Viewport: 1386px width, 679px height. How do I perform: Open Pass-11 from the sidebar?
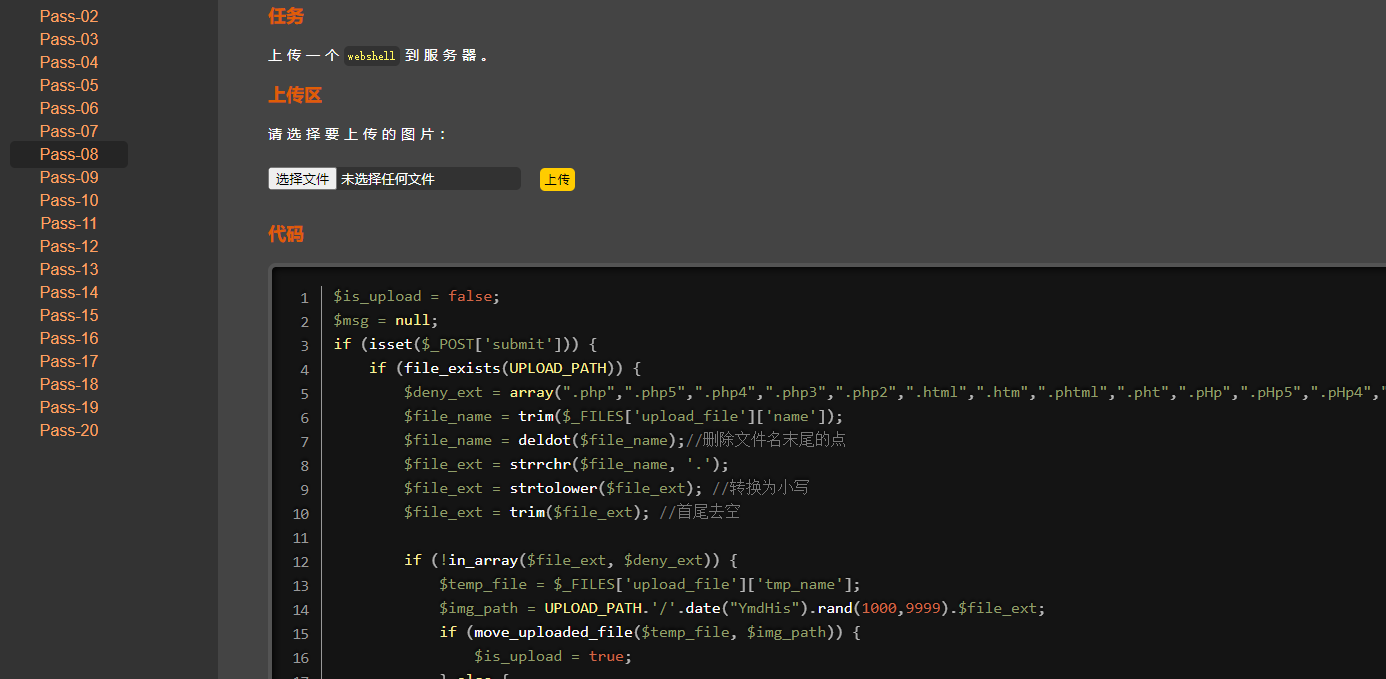point(69,223)
